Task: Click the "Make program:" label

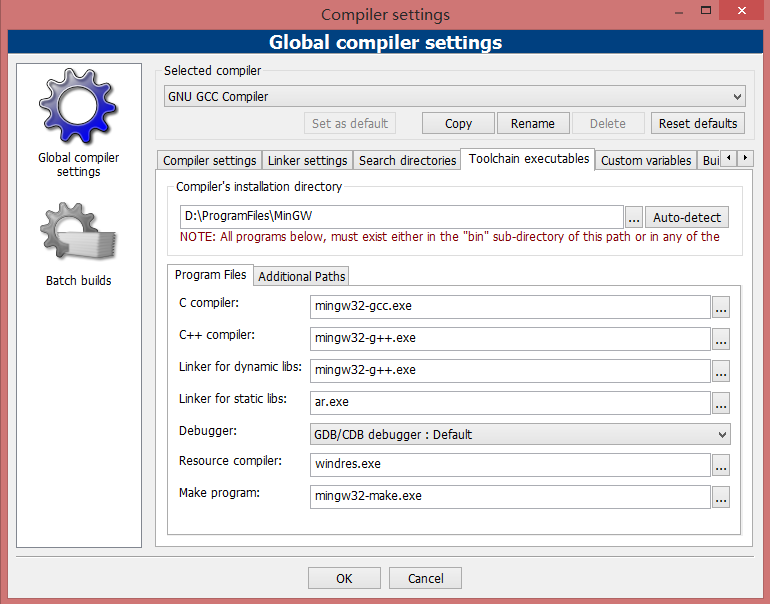Action: [219, 493]
